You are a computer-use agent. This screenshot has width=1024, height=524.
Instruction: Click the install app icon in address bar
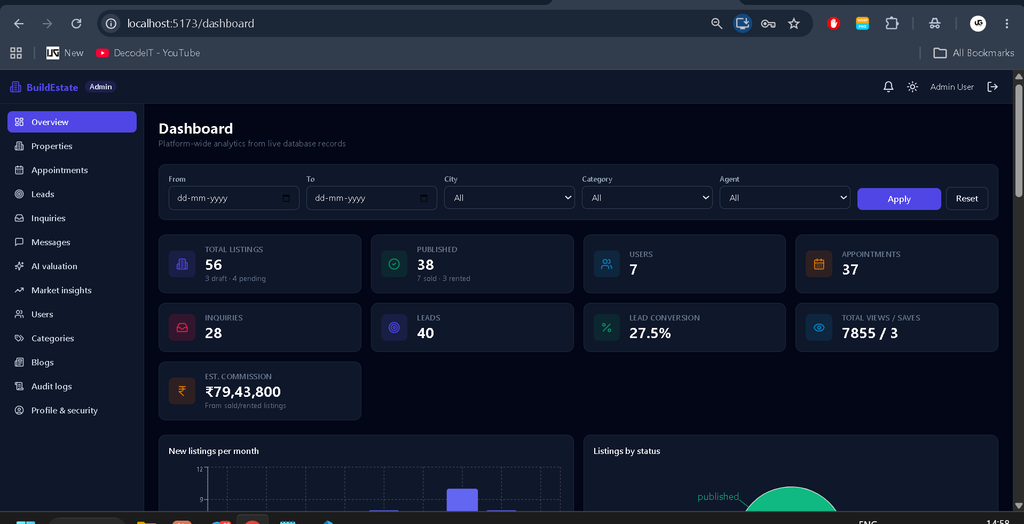tap(743, 24)
